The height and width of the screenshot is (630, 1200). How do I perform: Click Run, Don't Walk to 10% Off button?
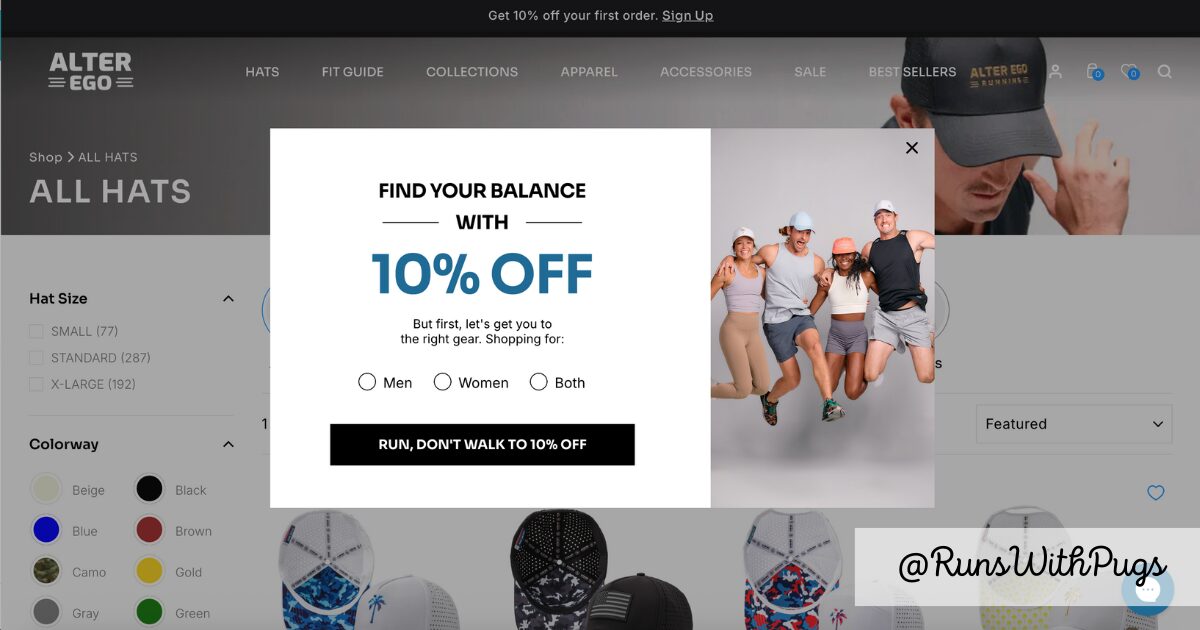(482, 444)
